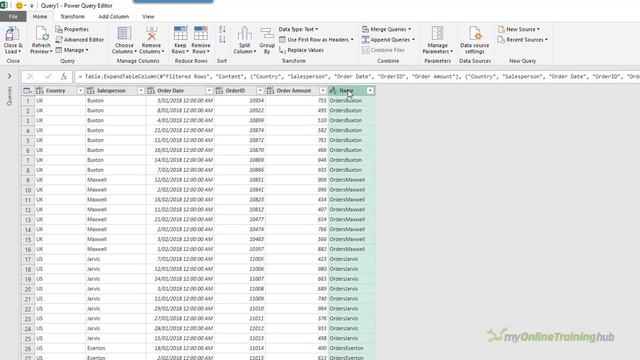Select row number 9
This screenshot has width=640, height=360.
click(28, 180)
